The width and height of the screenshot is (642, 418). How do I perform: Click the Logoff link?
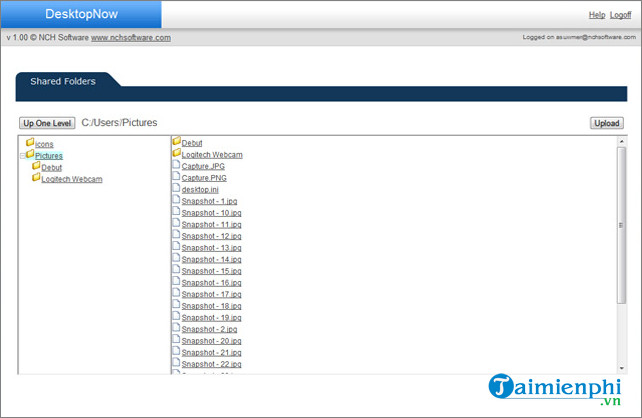621,15
